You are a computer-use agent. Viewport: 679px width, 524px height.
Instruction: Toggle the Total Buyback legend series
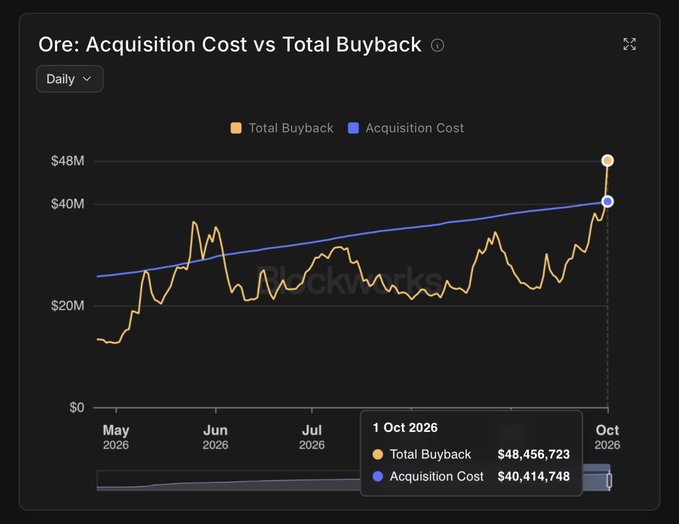(282, 128)
